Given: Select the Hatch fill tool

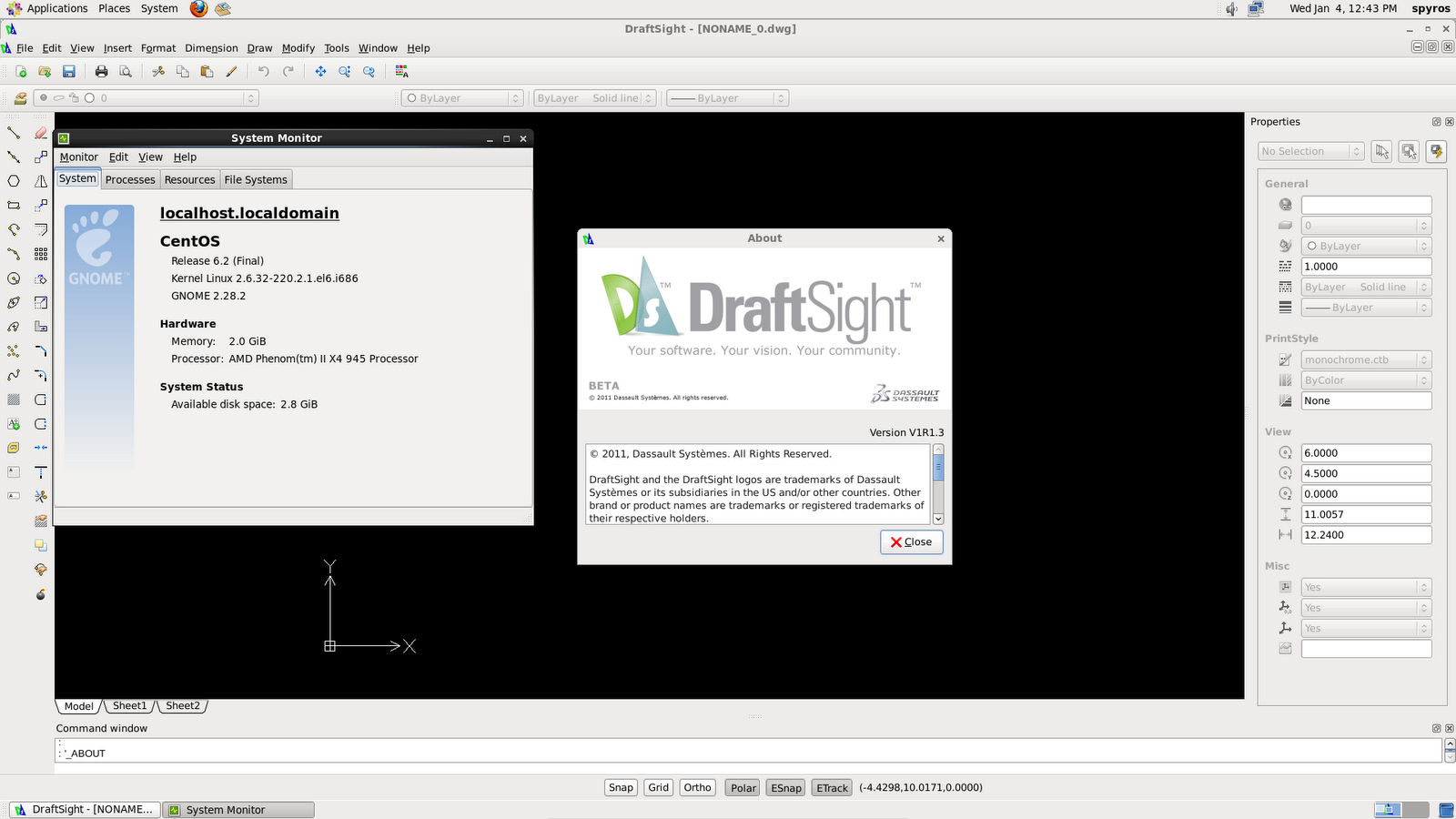Looking at the screenshot, I should pos(14,399).
